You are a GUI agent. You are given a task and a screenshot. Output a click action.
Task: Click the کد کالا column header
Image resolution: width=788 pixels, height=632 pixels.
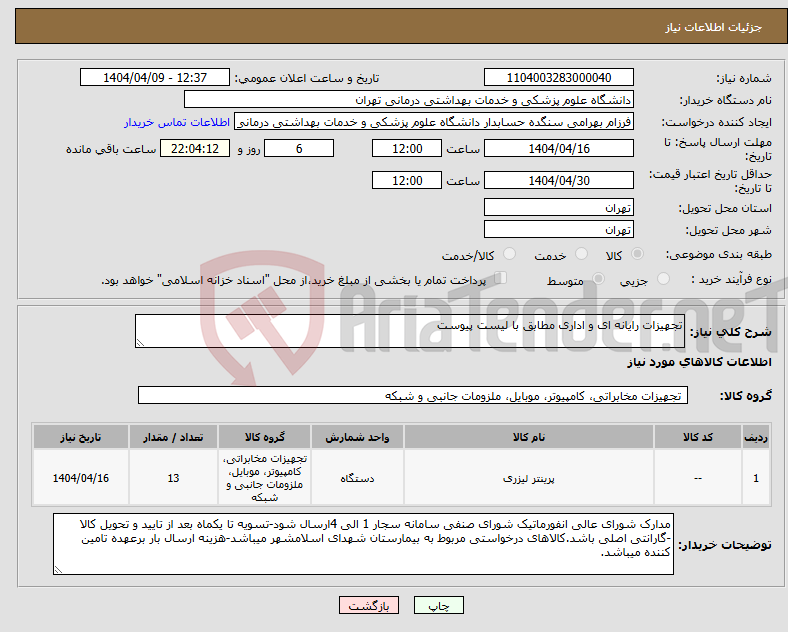coord(698,437)
